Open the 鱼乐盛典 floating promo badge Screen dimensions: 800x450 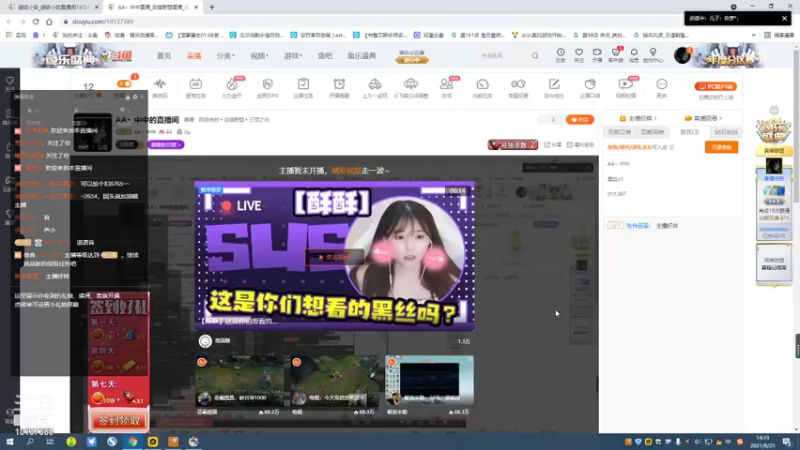tap(774, 130)
